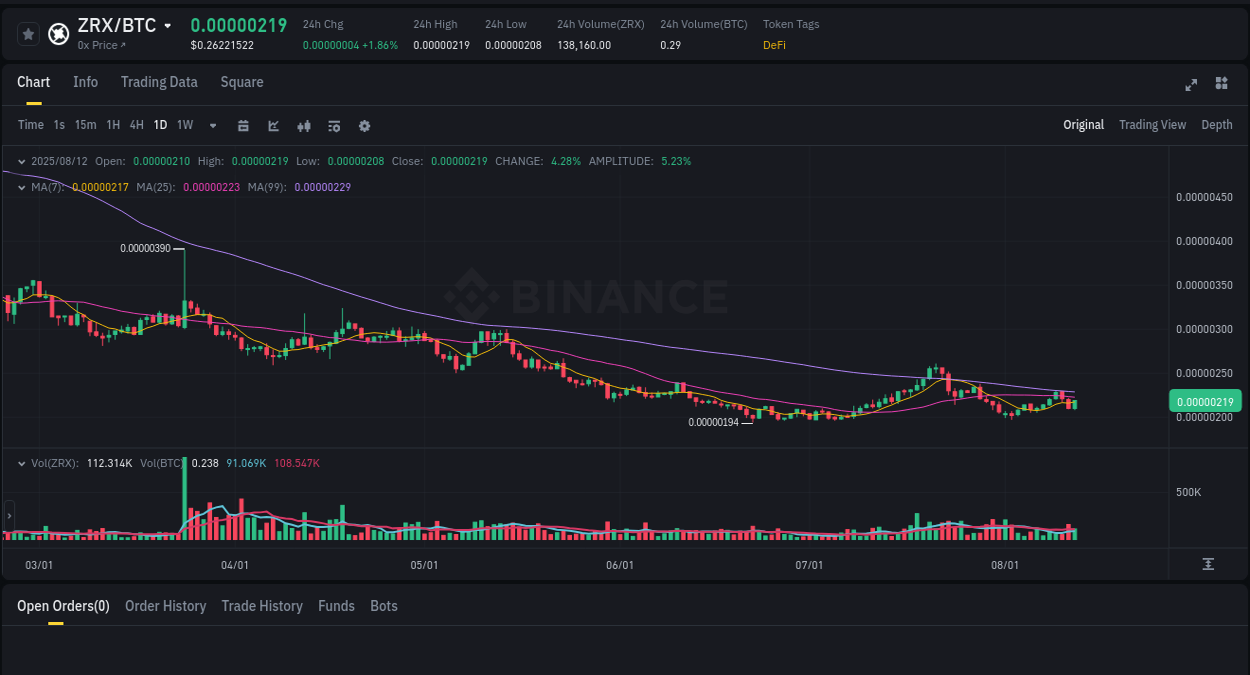Open the Bots tab
1250x675 pixels.
click(384, 606)
